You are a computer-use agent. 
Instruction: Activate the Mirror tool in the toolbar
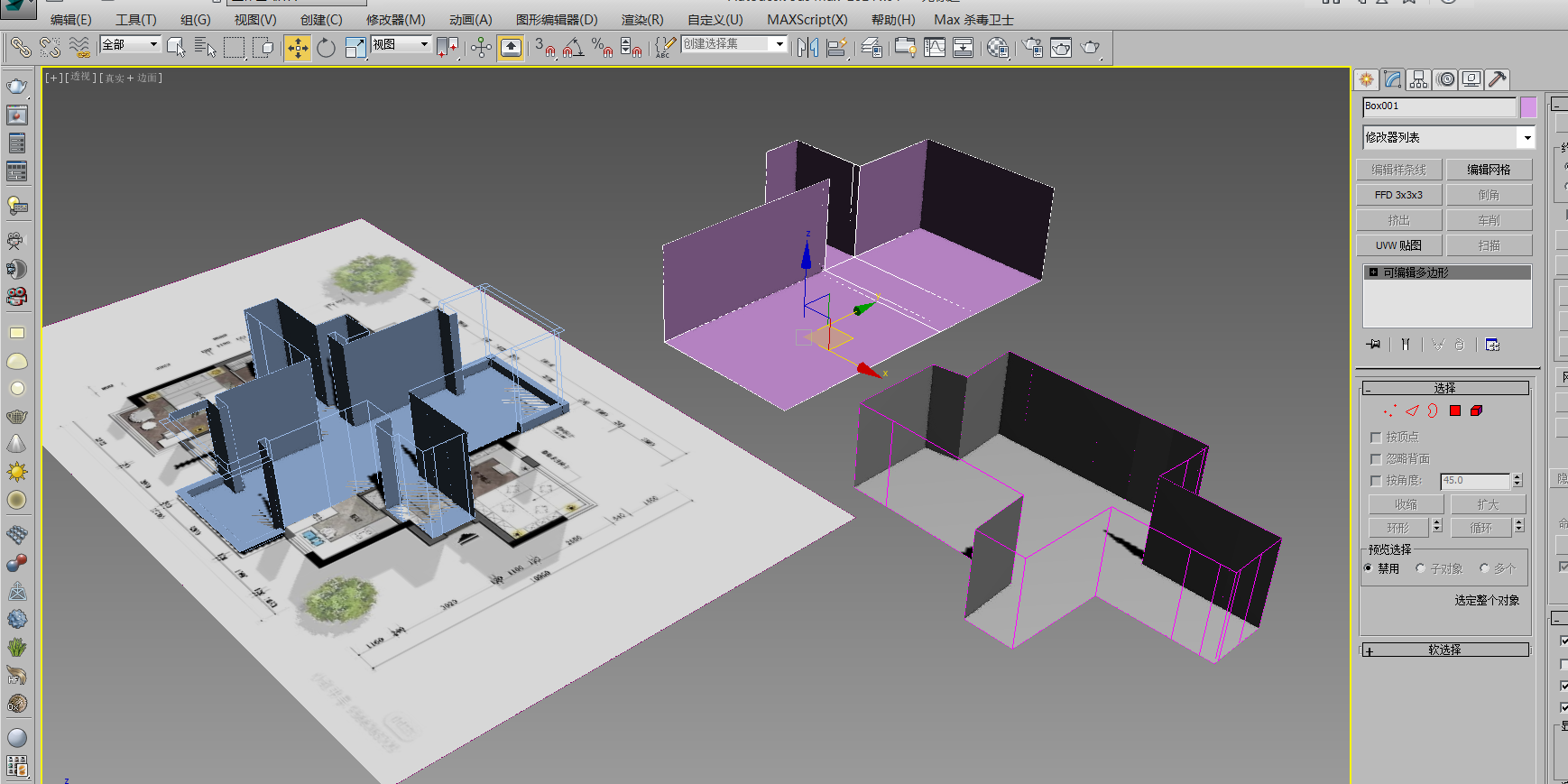point(807,48)
